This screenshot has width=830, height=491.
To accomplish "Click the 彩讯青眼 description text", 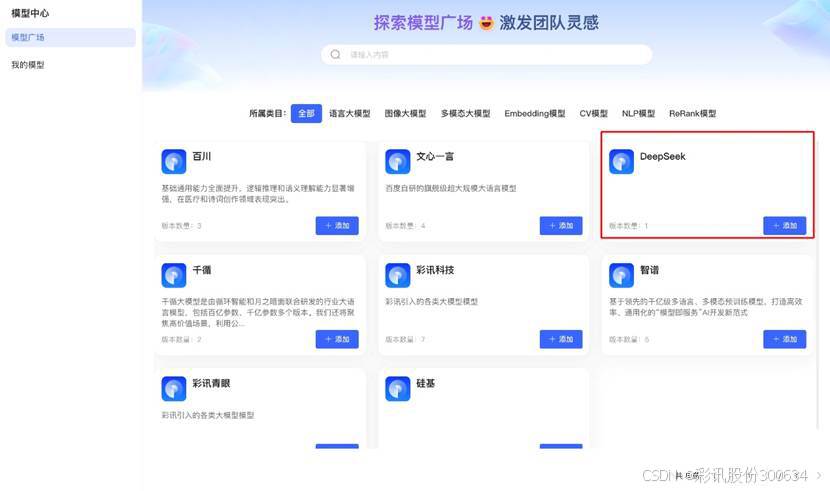I will click(x=208, y=415).
